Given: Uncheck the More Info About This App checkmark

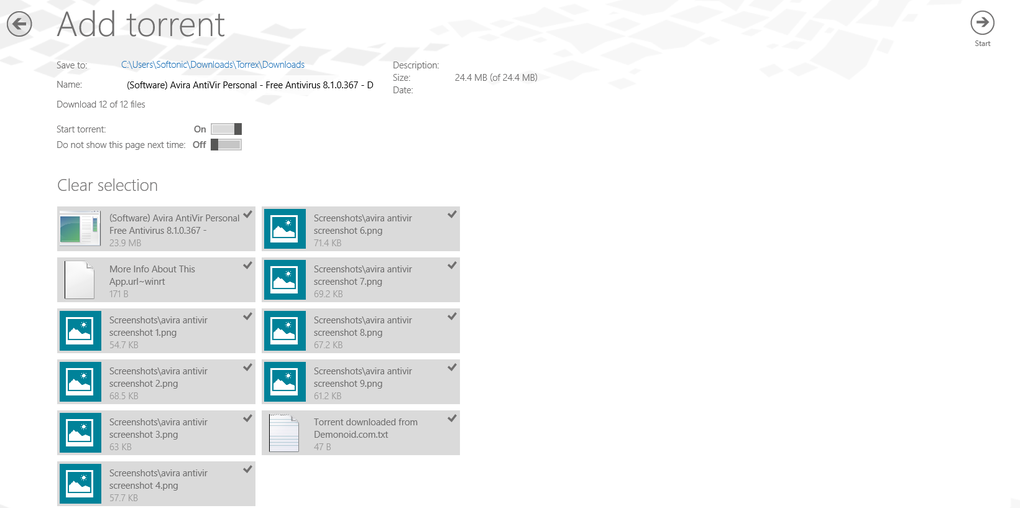Looking at the screenshot, I should click(247, 265).
